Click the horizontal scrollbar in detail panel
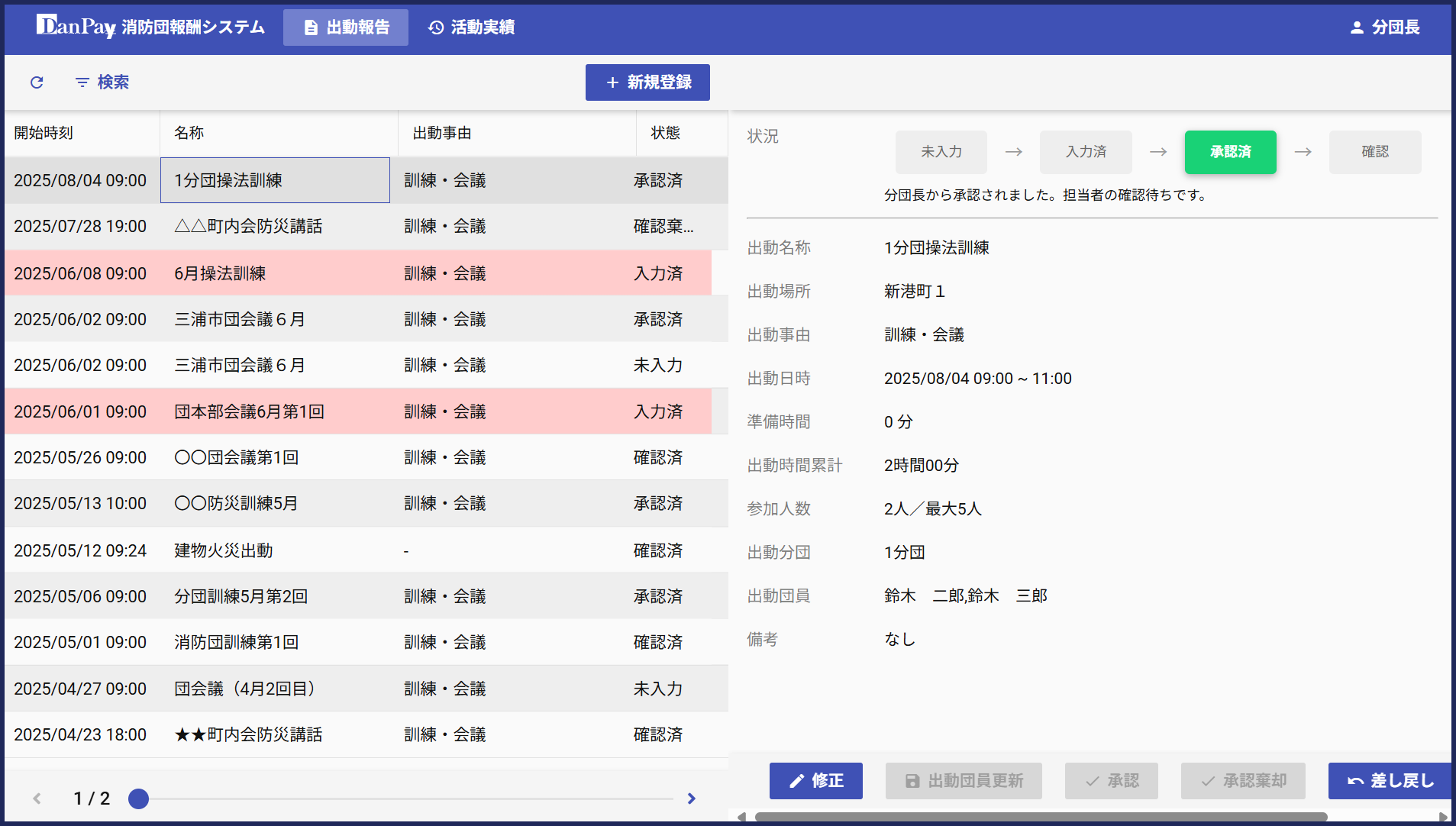The height and width of the screenshot is (826, 1456). 1040,817
